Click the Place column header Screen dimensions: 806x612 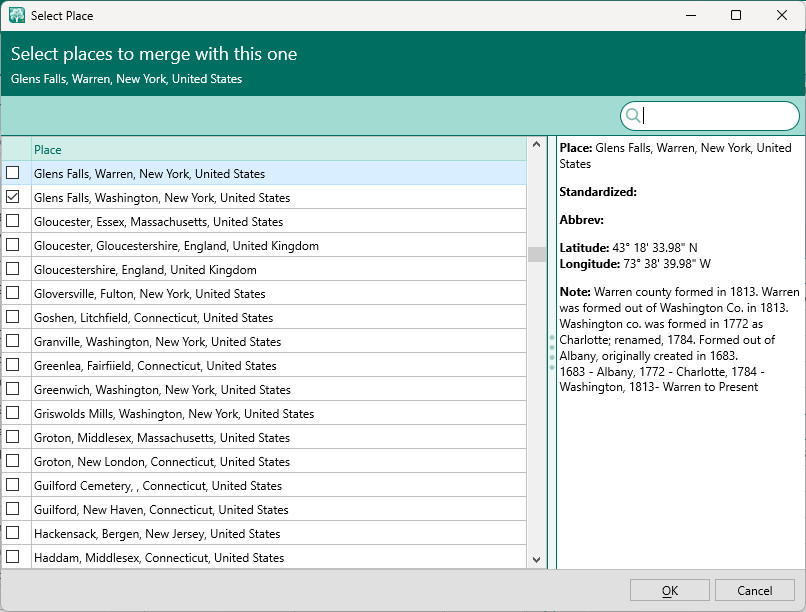coord(279,150)
